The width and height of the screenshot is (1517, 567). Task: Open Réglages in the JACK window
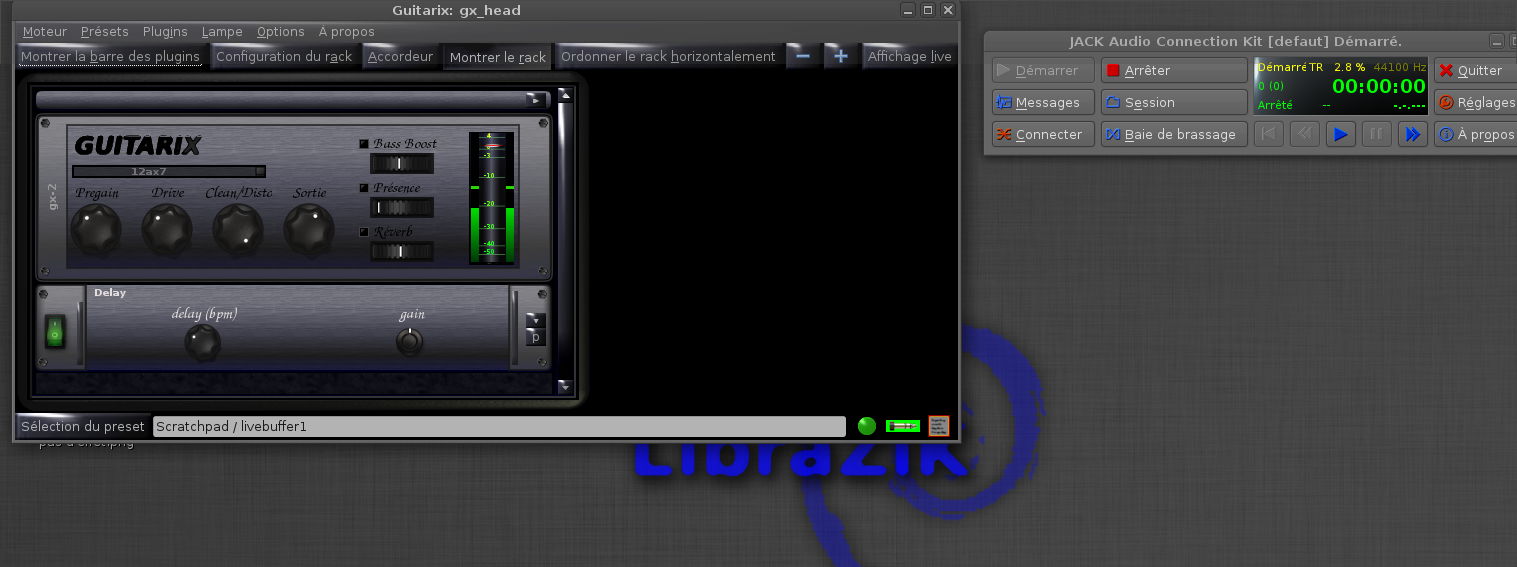click(x=1475, y=102)
